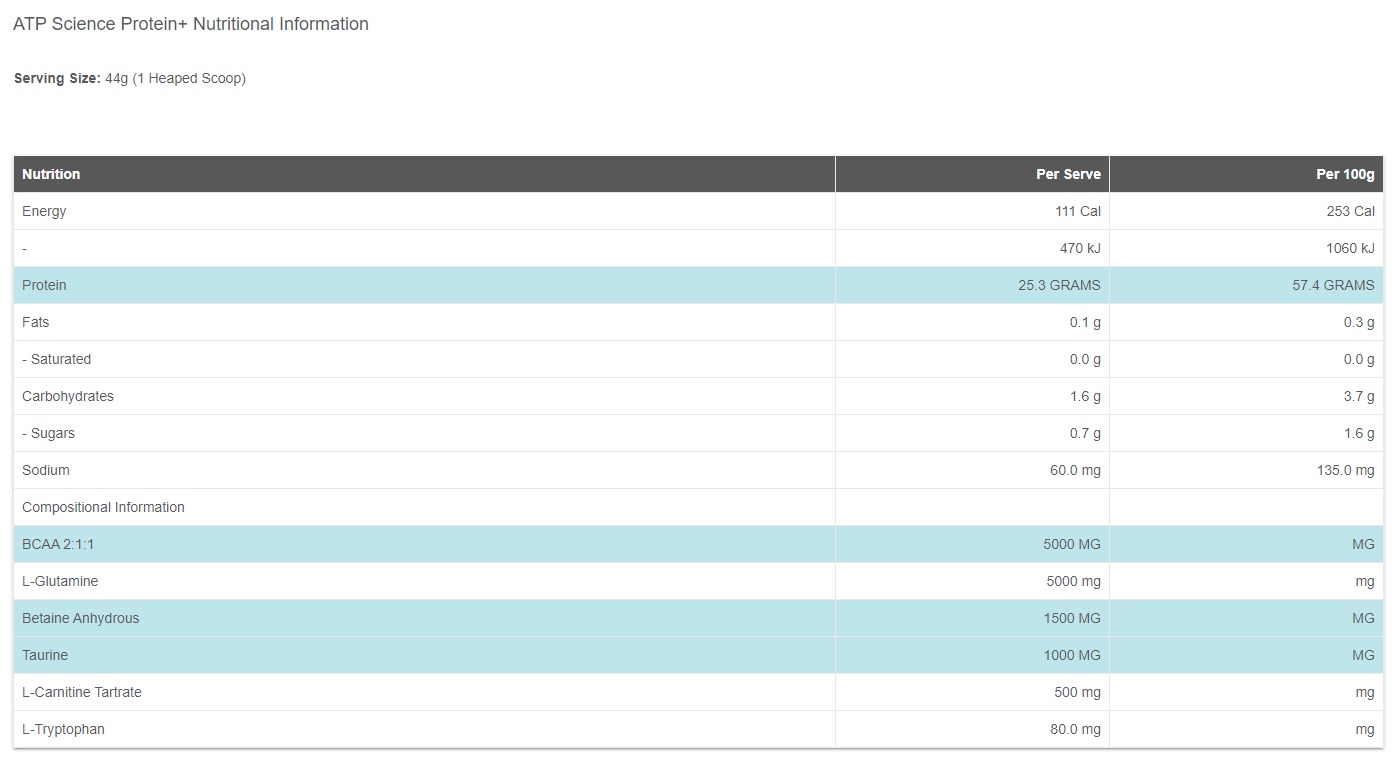Image resolution: width=1395 pixels, height=761 pixels.
Task: Select the 'L-Carnitine Tartrate' row label
Action: tap(82, 692)
